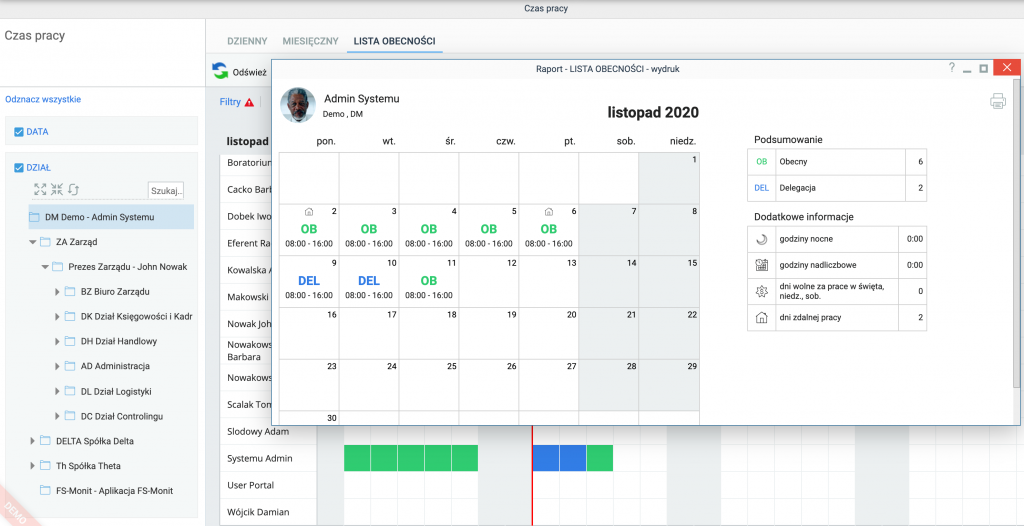Viewport: 1024px width, 526px height.
Task: Click the help question mark in report window
Action: tap(951, 68)
